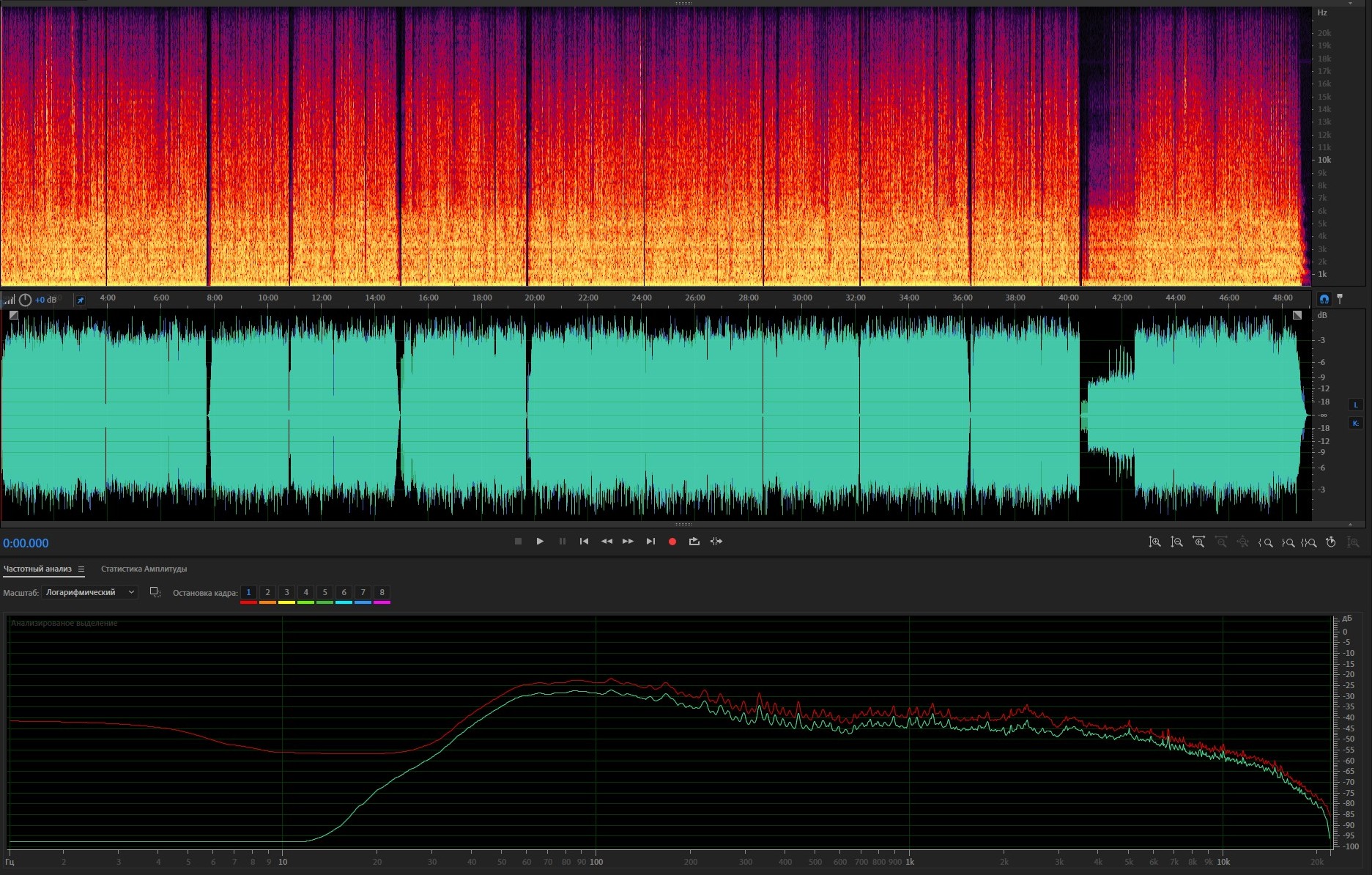Screen dimensions: 1372x875
Task: Zoom in at out-point icon
Action: [1288, 542]
